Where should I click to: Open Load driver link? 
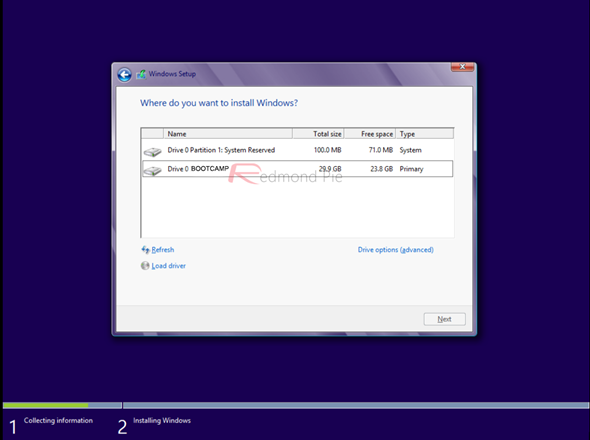point(169,266)
